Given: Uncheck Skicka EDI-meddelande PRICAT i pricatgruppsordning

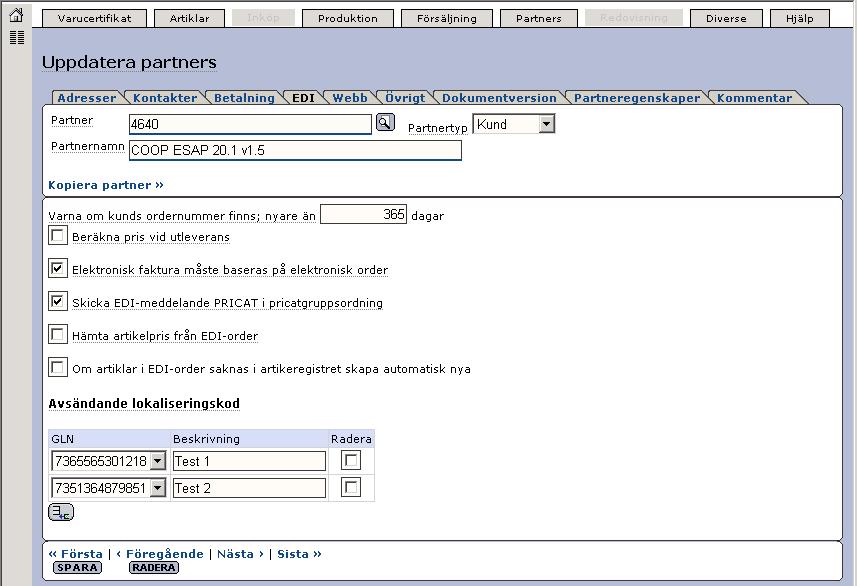Looking at the screenshot, I should (x=57, y=301).
